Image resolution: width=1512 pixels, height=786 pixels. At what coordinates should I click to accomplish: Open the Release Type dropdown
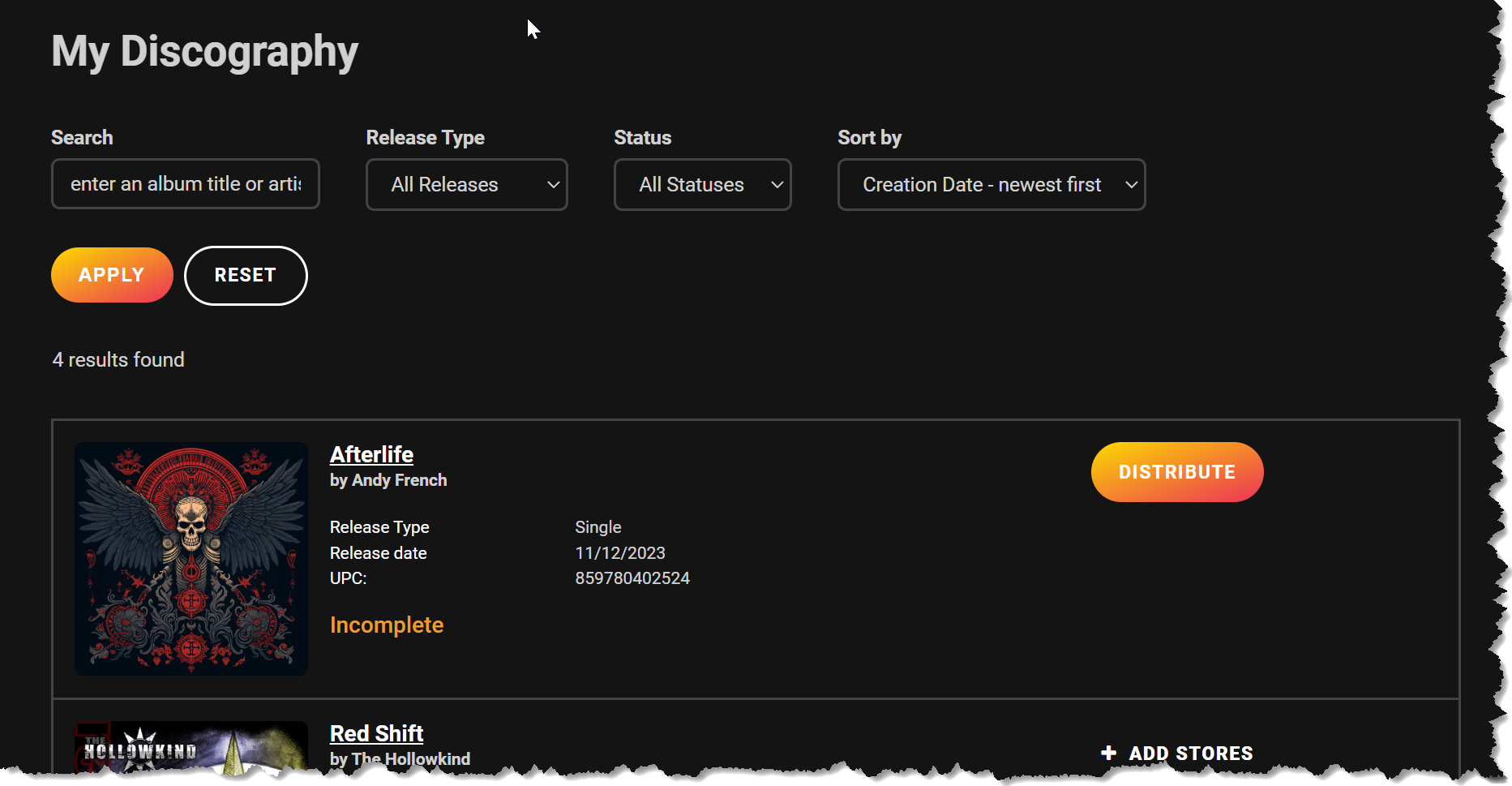click(x=467, y=184)
